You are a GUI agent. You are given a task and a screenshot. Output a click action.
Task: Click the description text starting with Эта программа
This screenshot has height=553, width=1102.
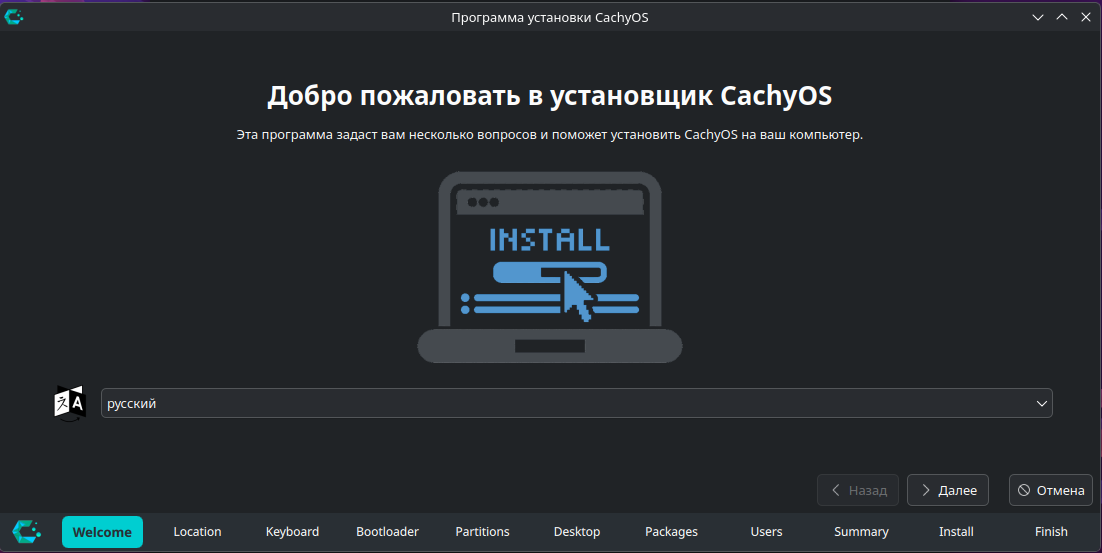coord(550,134)
